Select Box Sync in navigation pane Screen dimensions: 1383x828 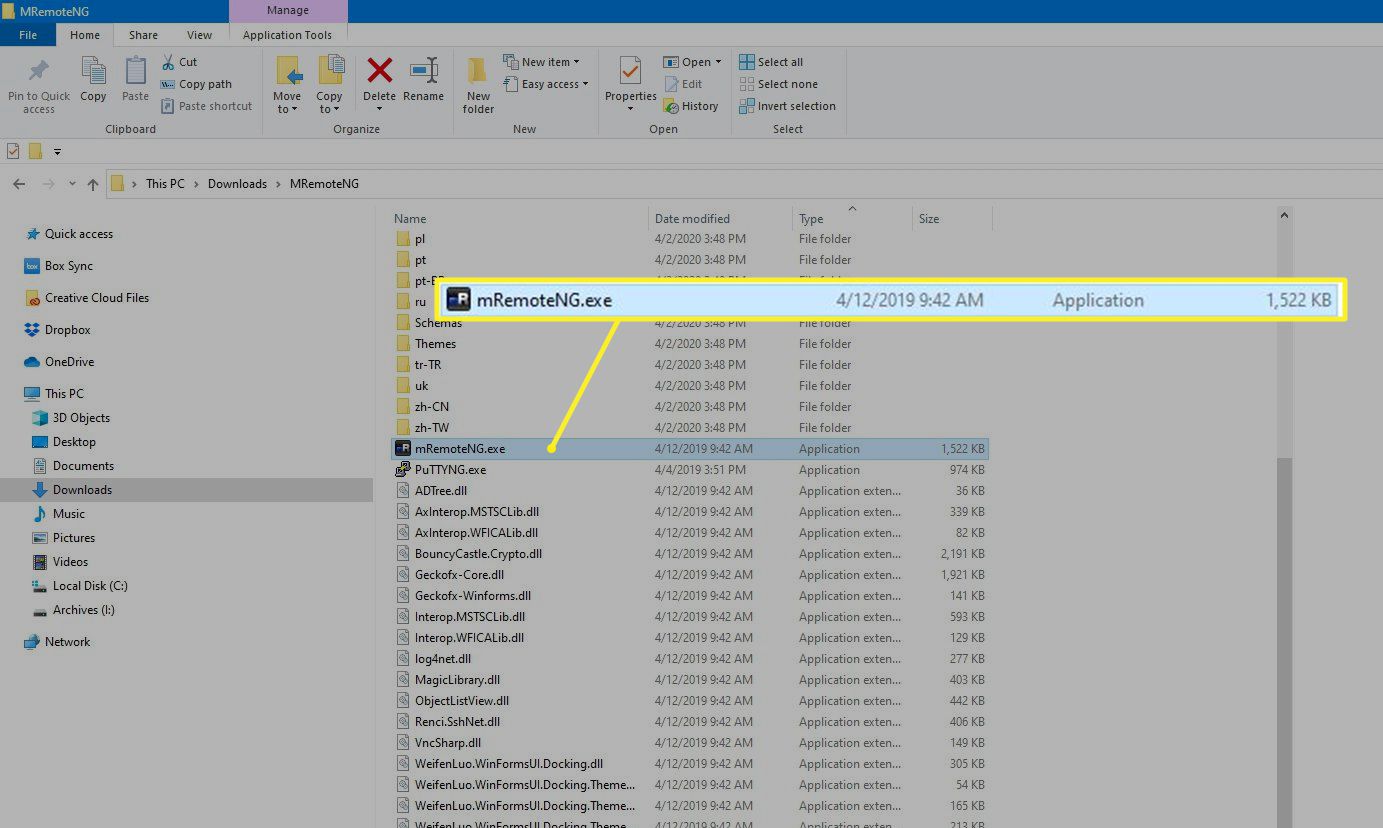pyautogui.click(x=69, y=266)
